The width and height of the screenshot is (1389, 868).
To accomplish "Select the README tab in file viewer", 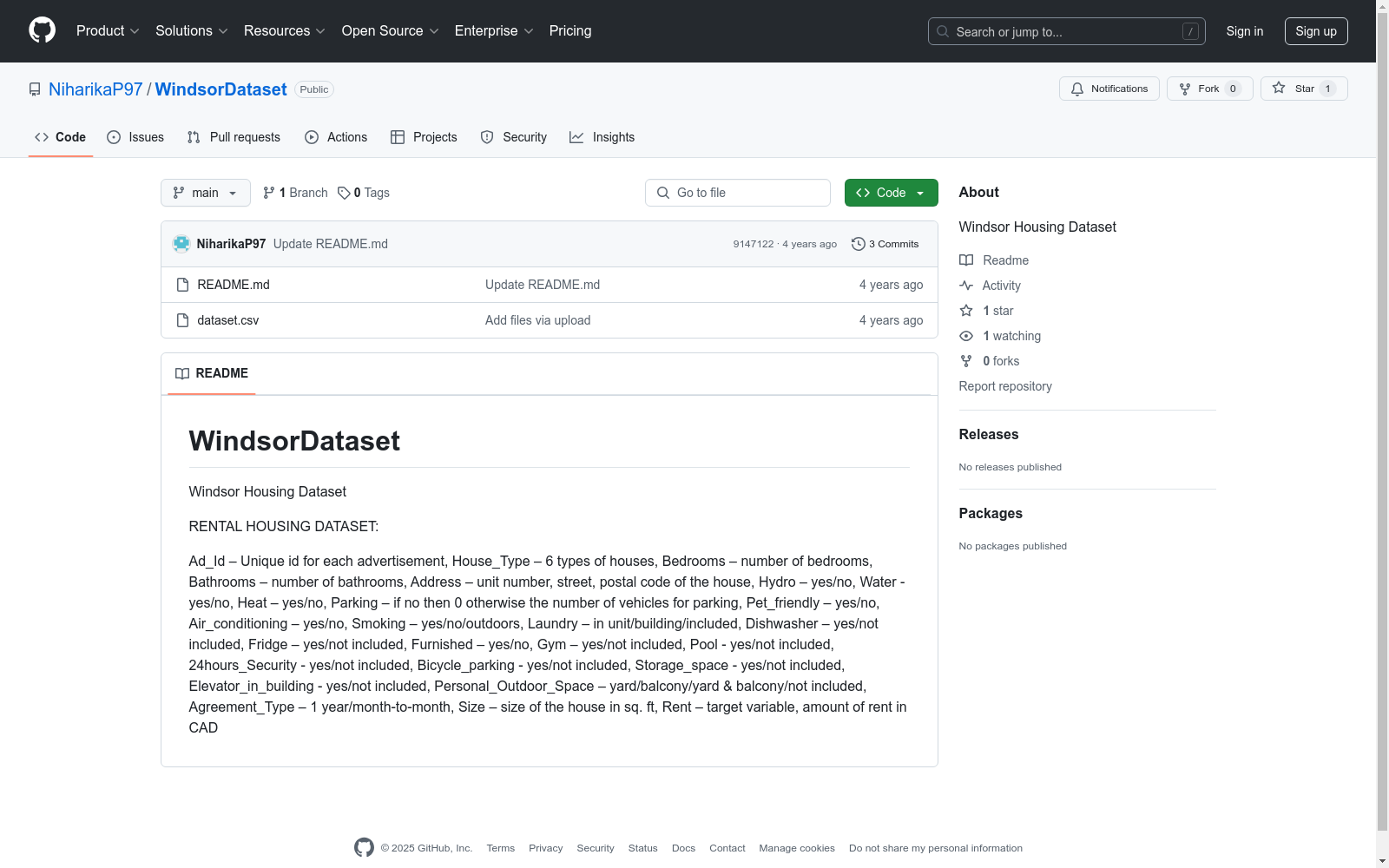I will pyautogui.click(x=212, y=373).
